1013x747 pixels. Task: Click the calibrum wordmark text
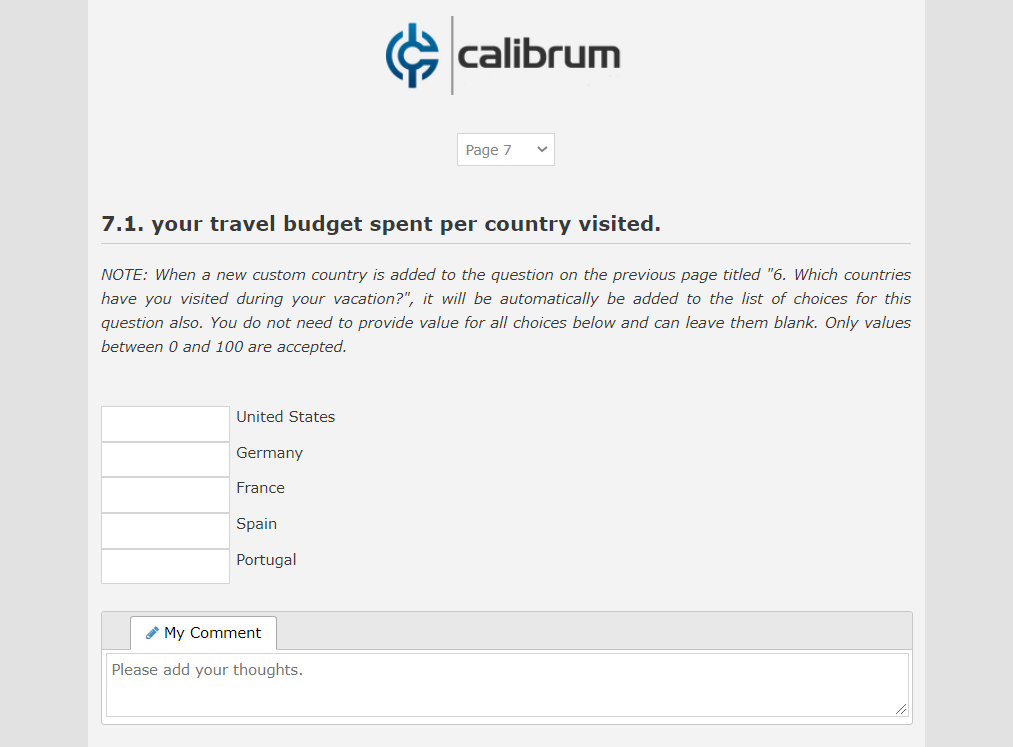(538, 55)
